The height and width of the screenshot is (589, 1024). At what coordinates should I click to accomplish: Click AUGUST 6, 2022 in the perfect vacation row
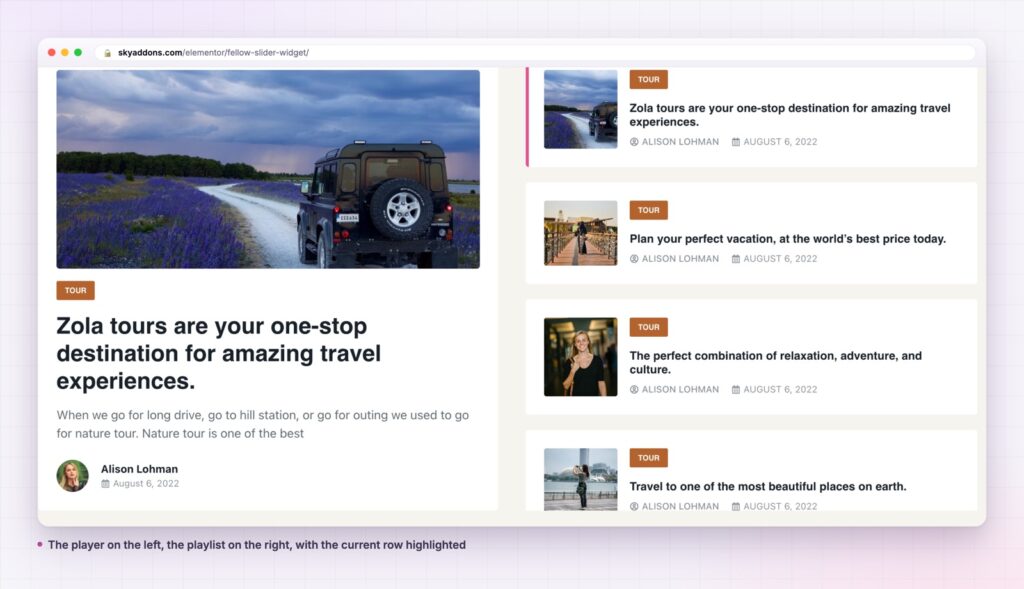pyautogui.click(x=780, y=259)
